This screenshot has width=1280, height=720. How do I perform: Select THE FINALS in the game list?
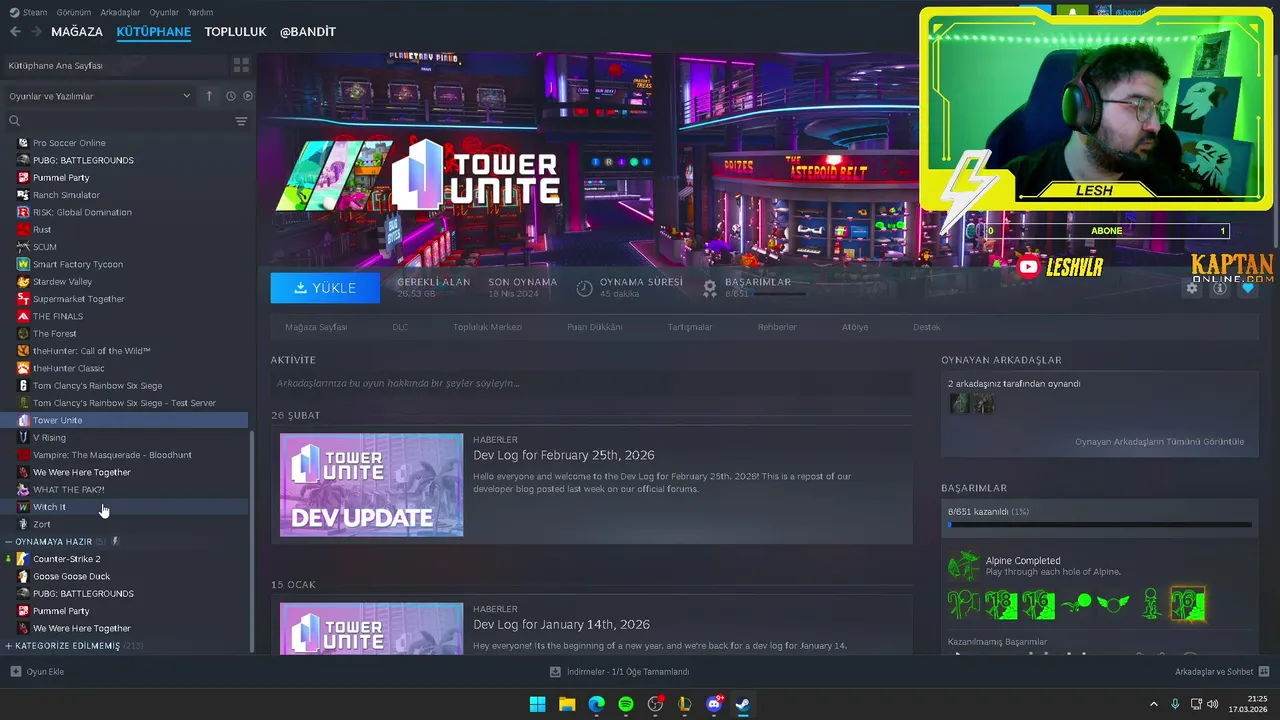pyautogui.click(x=124, y=316)
